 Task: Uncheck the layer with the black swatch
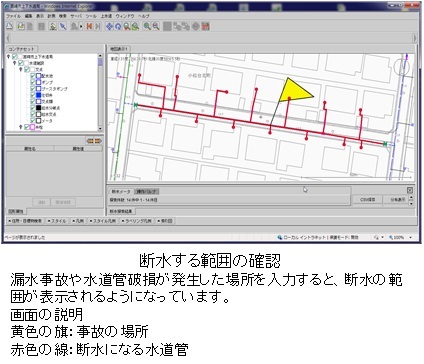coord(33,108)
